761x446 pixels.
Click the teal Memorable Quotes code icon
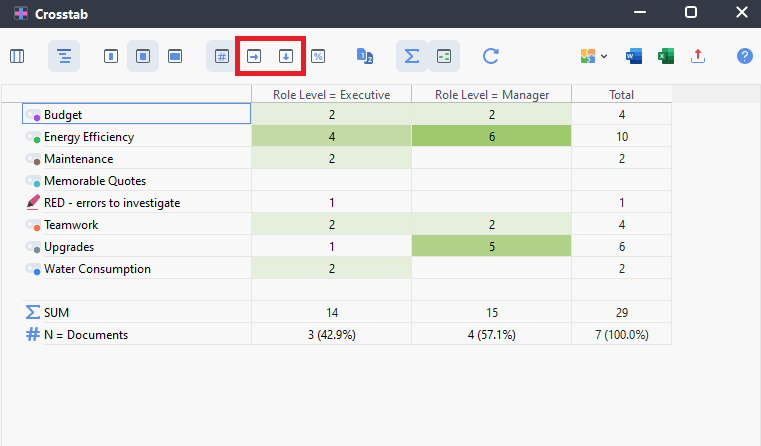(x=33, y=182)
